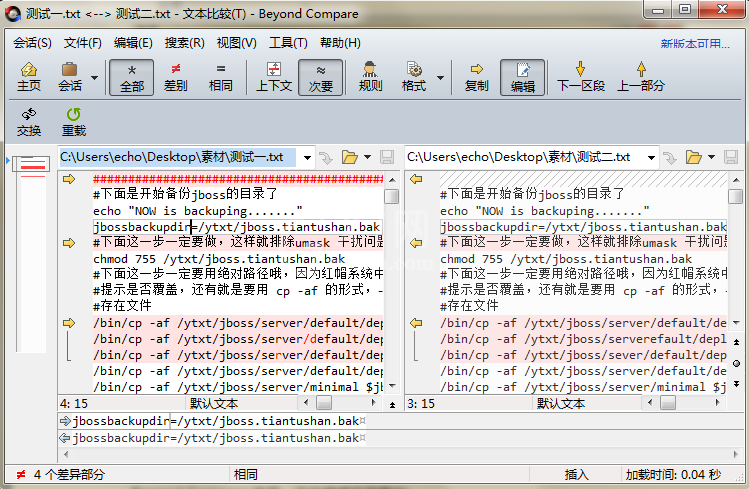
Task: Click the 格式 format icon
Action: 414,77
